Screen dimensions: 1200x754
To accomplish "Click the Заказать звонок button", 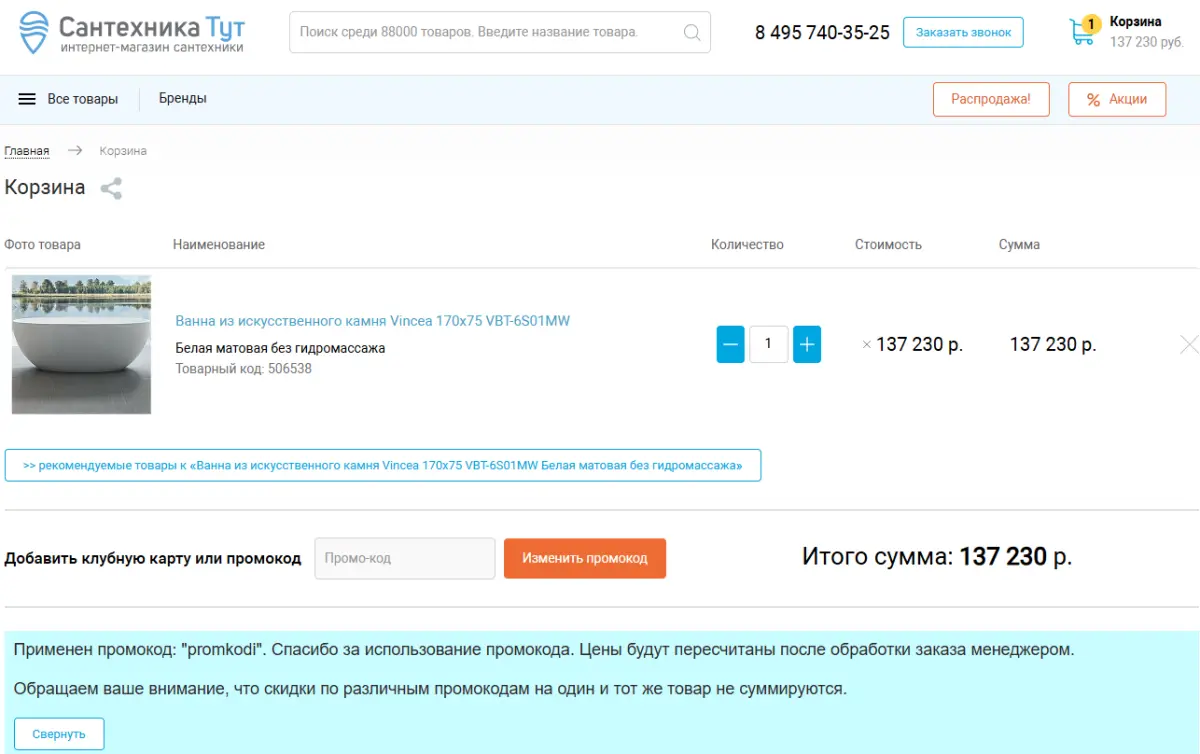I will [963, 32].
